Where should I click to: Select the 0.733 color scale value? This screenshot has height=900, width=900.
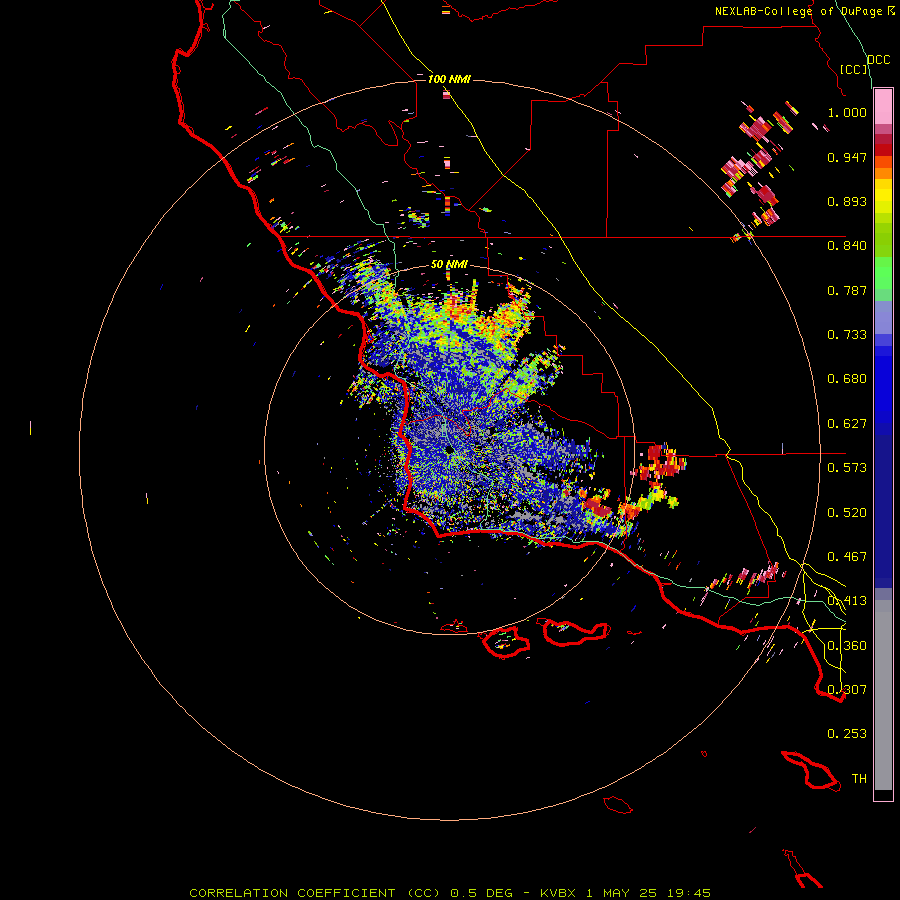(x=847, y=335)
